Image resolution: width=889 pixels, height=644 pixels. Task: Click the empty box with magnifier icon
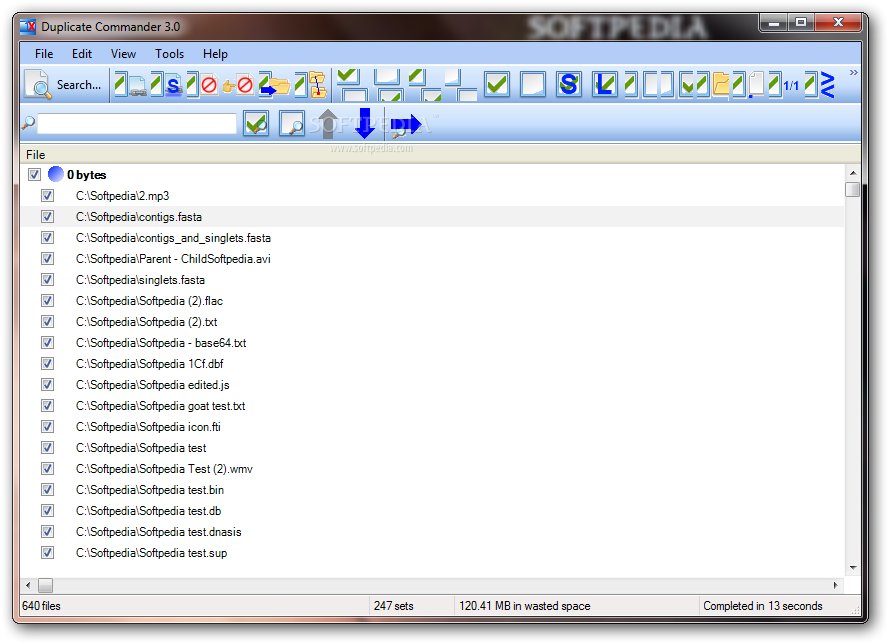[292, 123]
